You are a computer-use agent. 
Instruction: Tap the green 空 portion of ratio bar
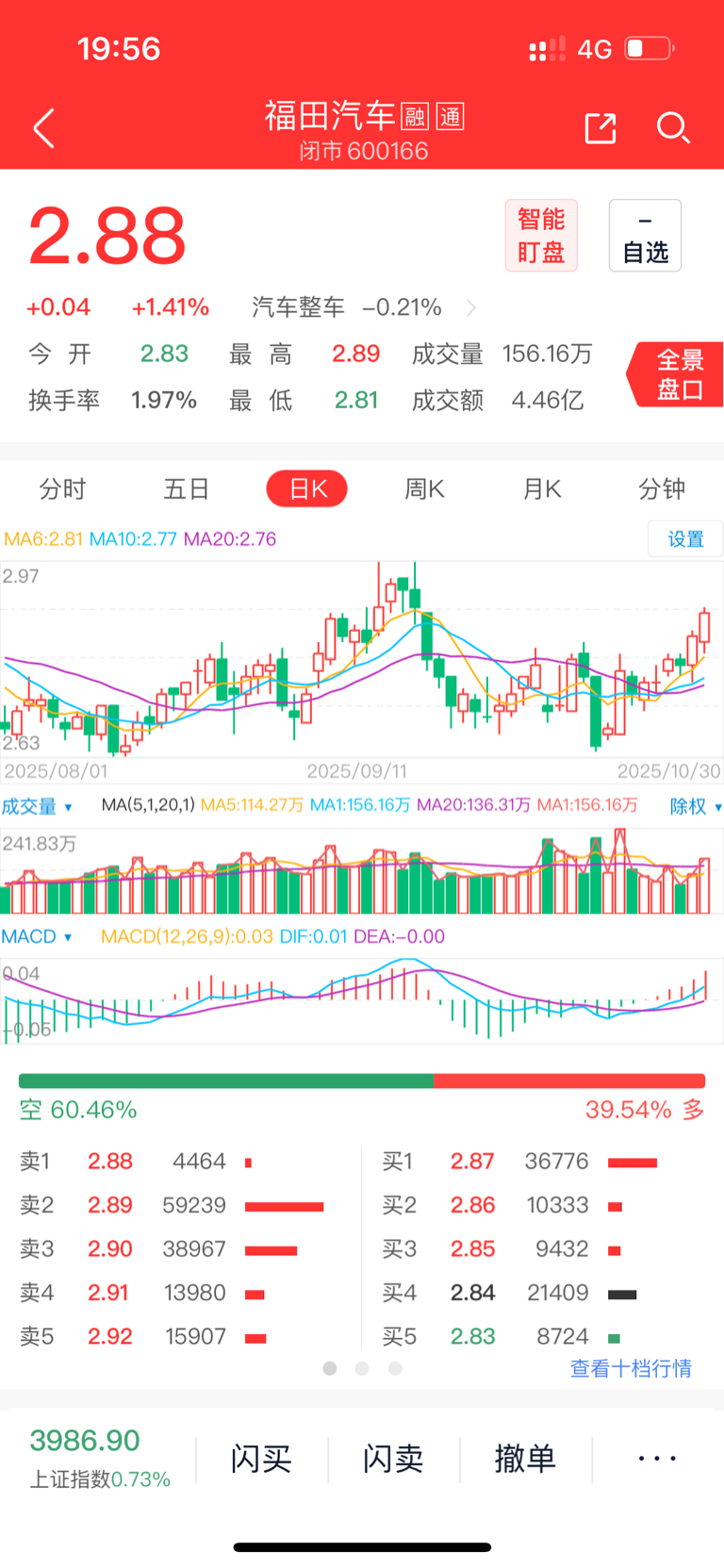(x=226, y=1081)
